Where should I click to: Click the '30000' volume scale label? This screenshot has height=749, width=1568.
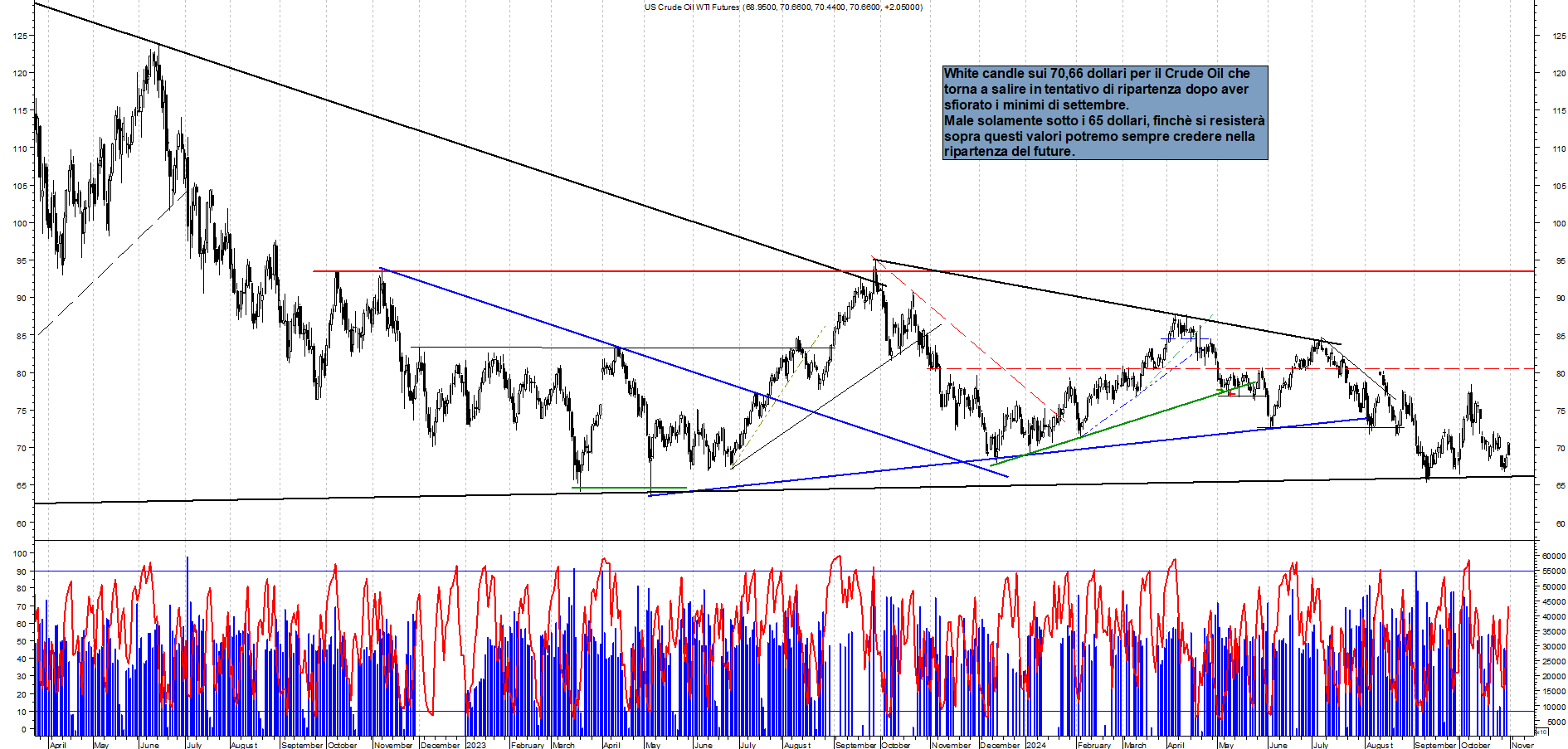point(1554,646)
